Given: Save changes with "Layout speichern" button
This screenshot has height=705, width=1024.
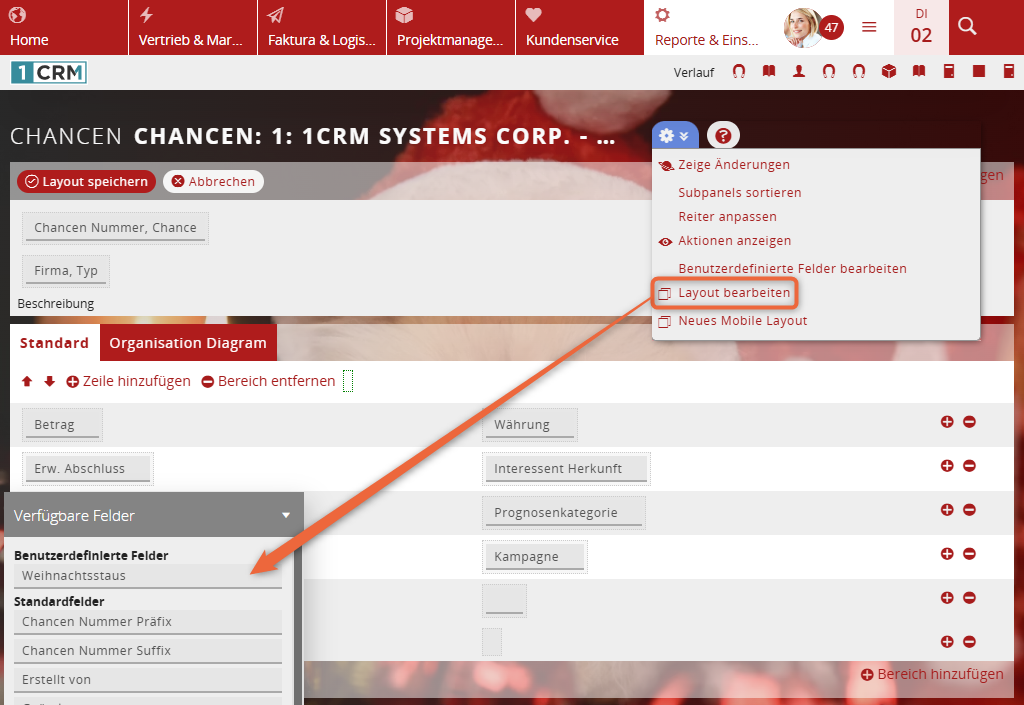Looking at the screenshot, I should (x=86, y=181).
